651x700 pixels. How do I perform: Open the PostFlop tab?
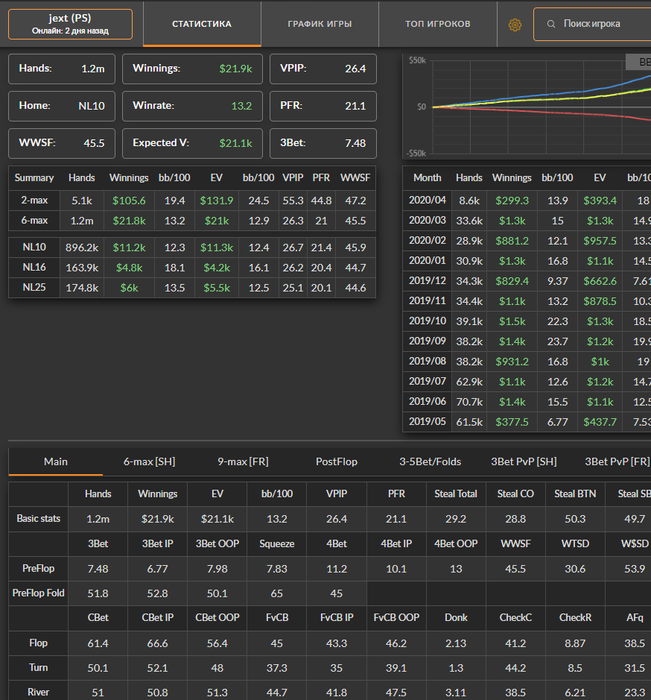(x=336, y=462)
